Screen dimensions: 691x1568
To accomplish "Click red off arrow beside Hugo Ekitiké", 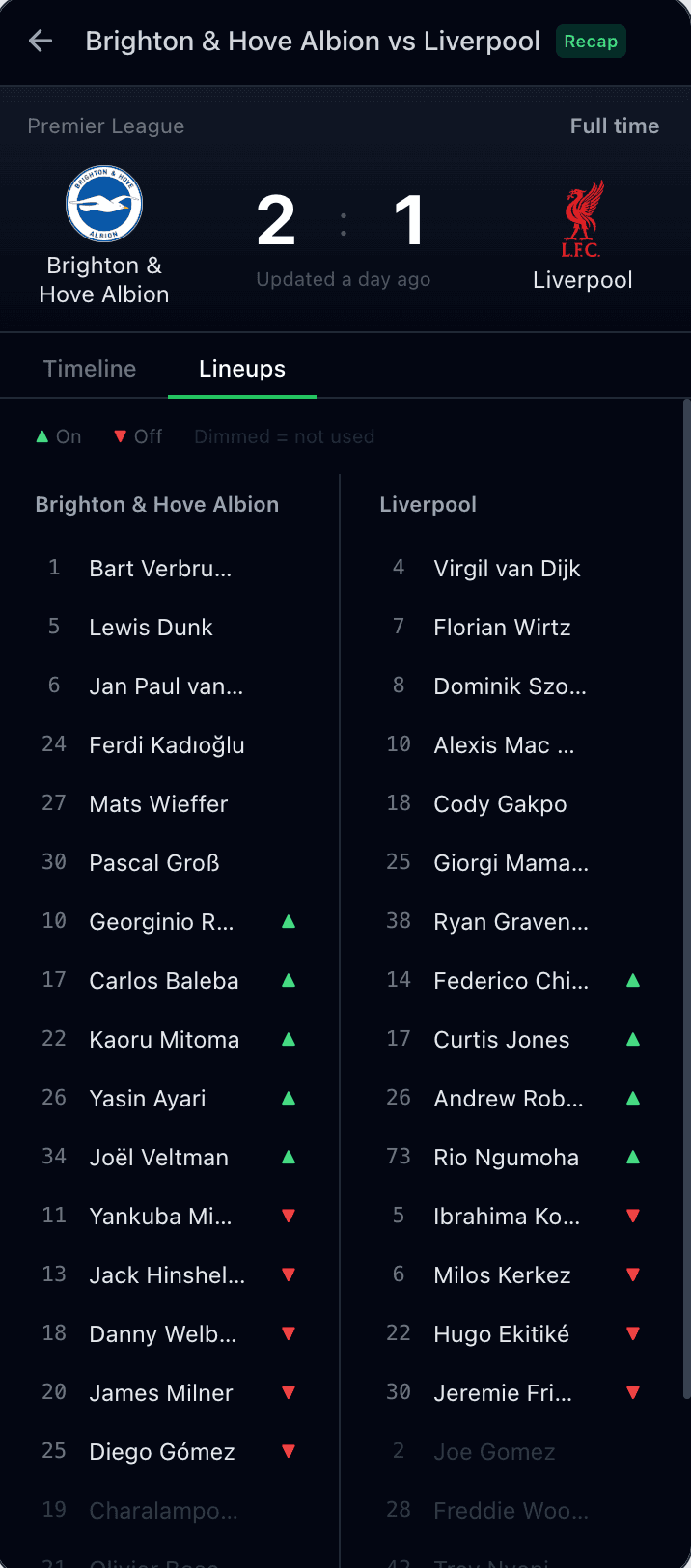I will (x=633, y=1333).
